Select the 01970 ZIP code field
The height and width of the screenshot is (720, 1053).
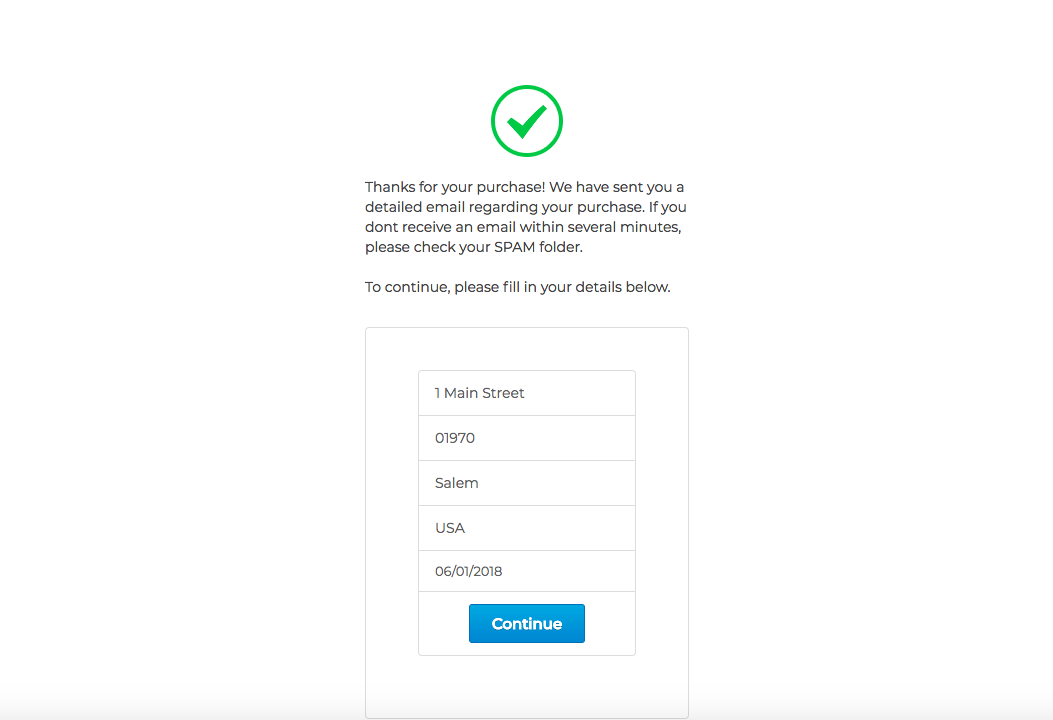point(526,438)
